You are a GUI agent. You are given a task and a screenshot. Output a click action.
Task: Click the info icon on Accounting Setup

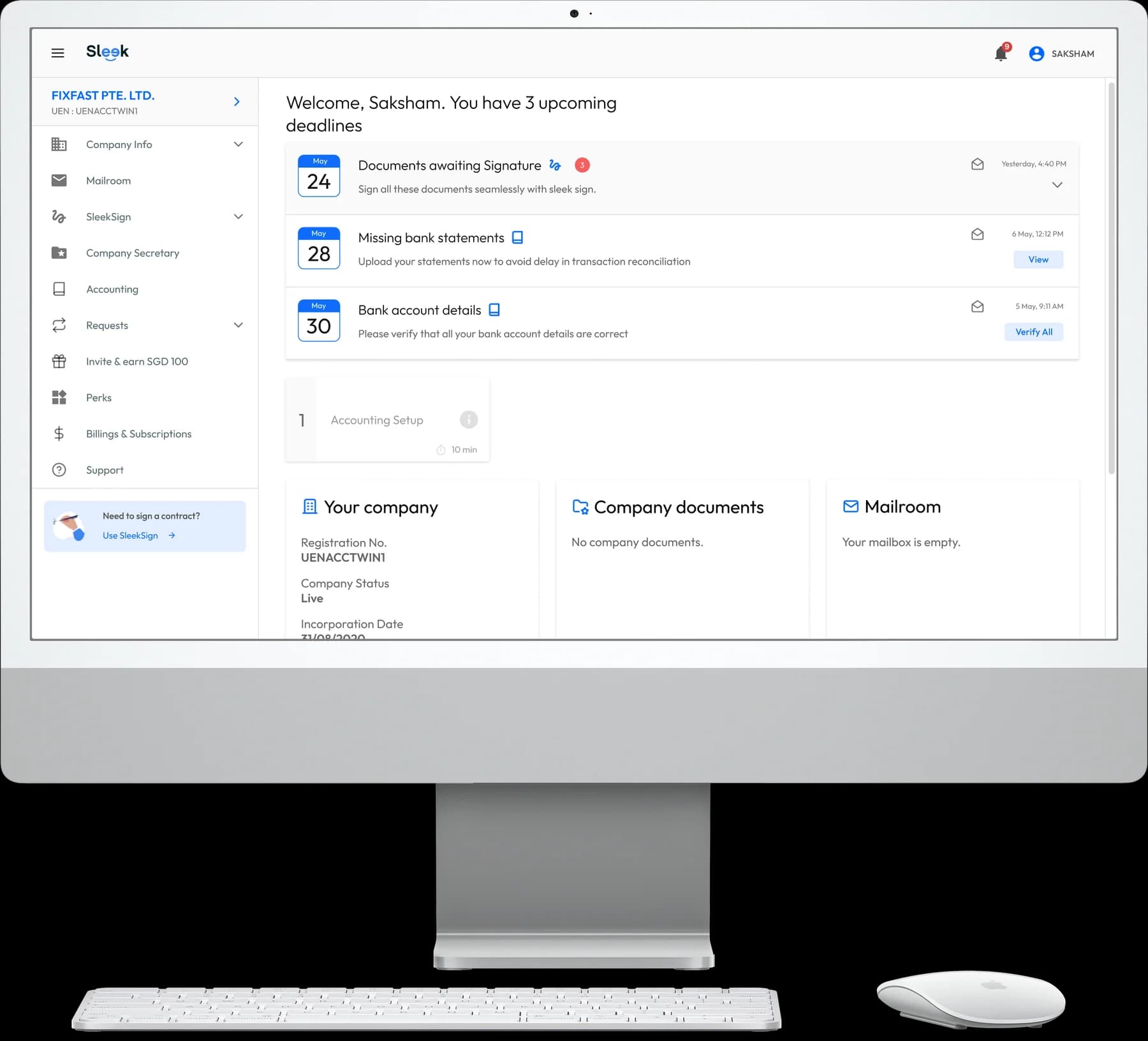(x=469, y=420)
